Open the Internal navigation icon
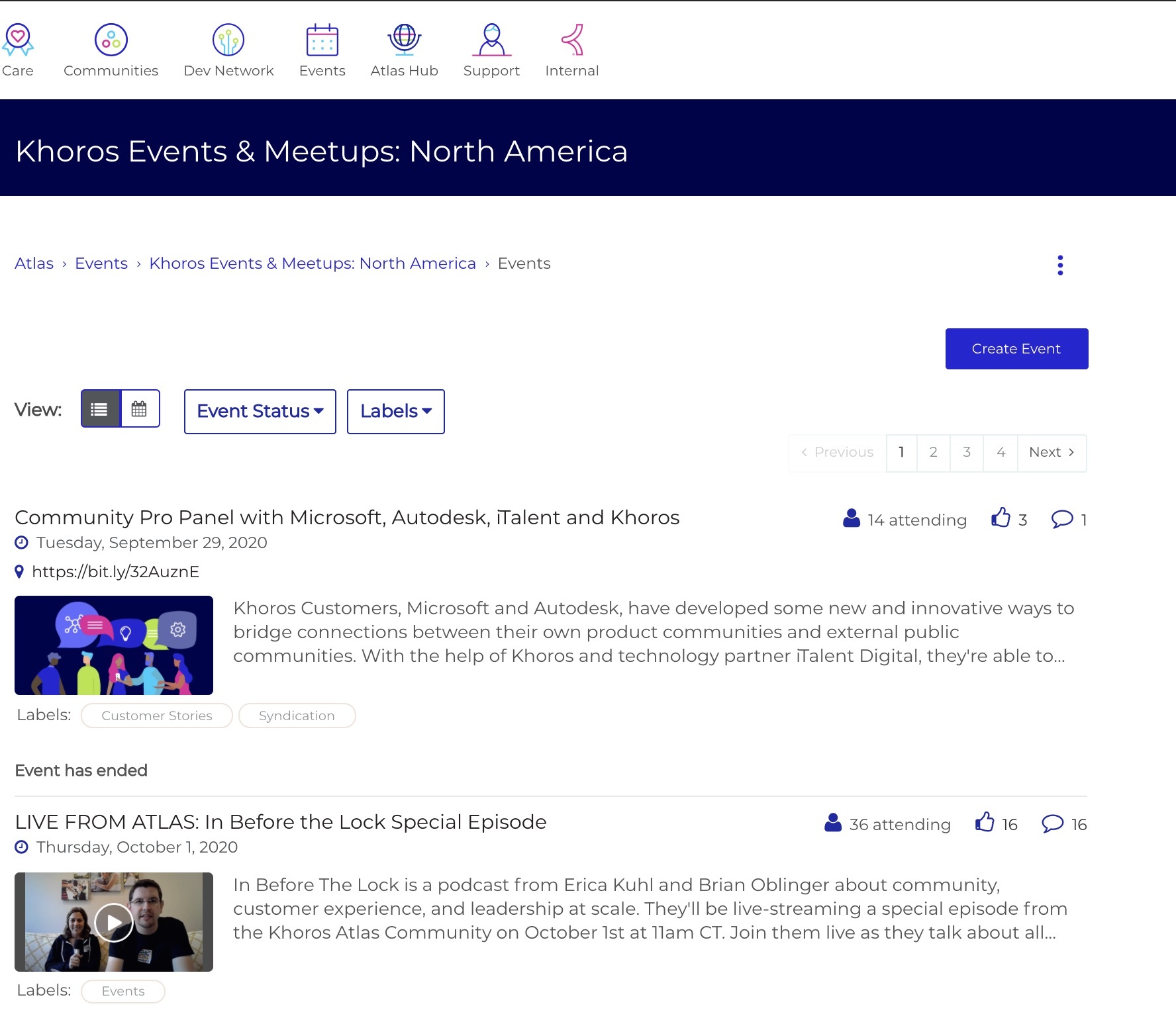Viewport: 1176px width, 1026px height. click(573, 40)
